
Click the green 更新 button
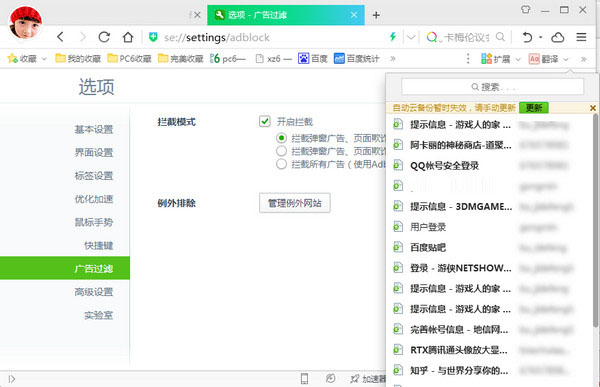click(534, 108)
